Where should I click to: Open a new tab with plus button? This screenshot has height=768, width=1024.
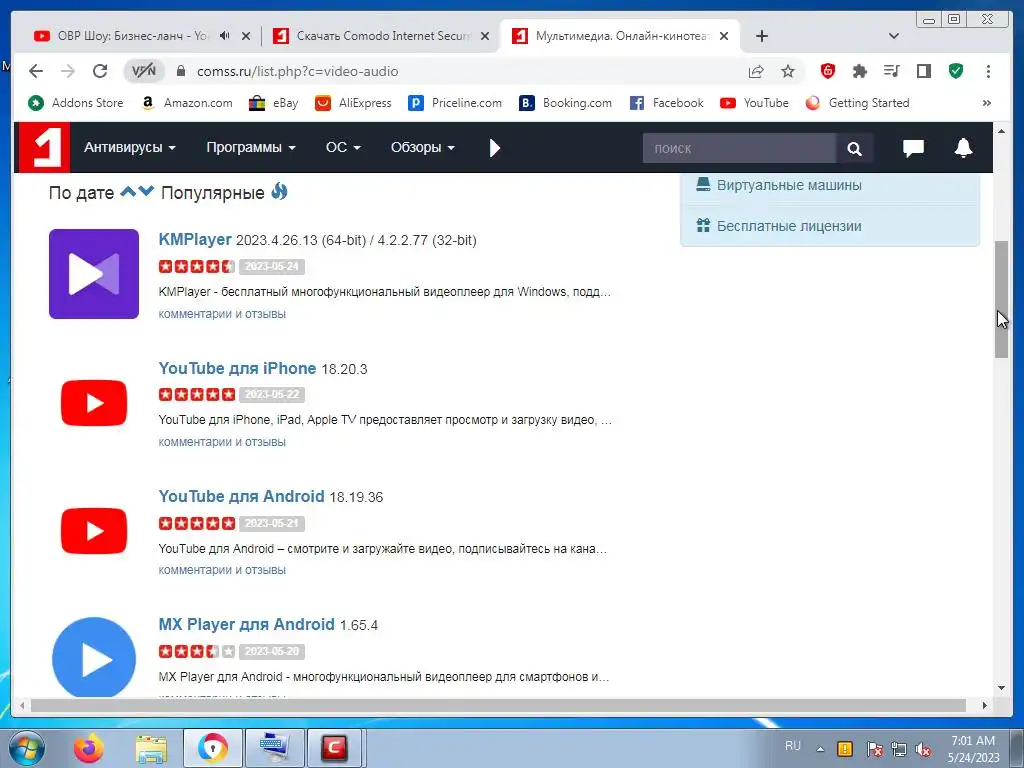tap(761, 36)
